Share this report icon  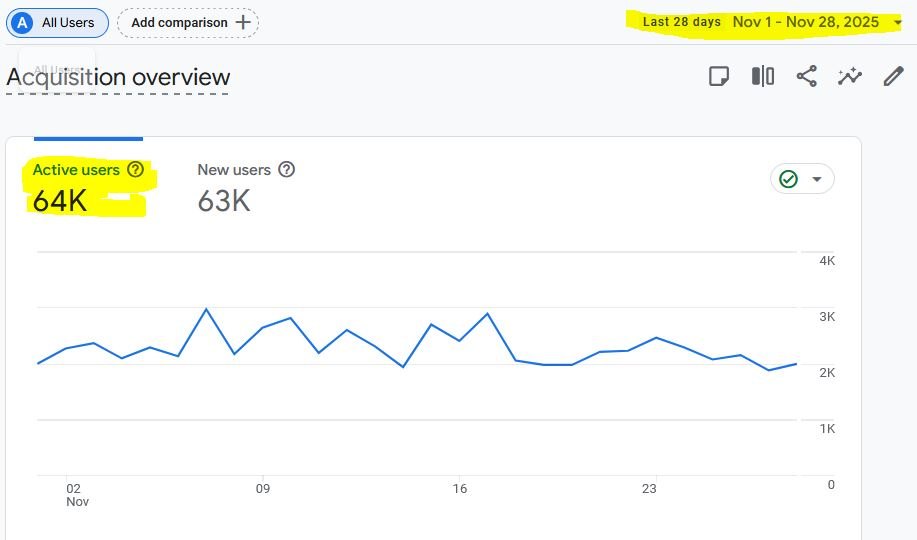[806, 76]
